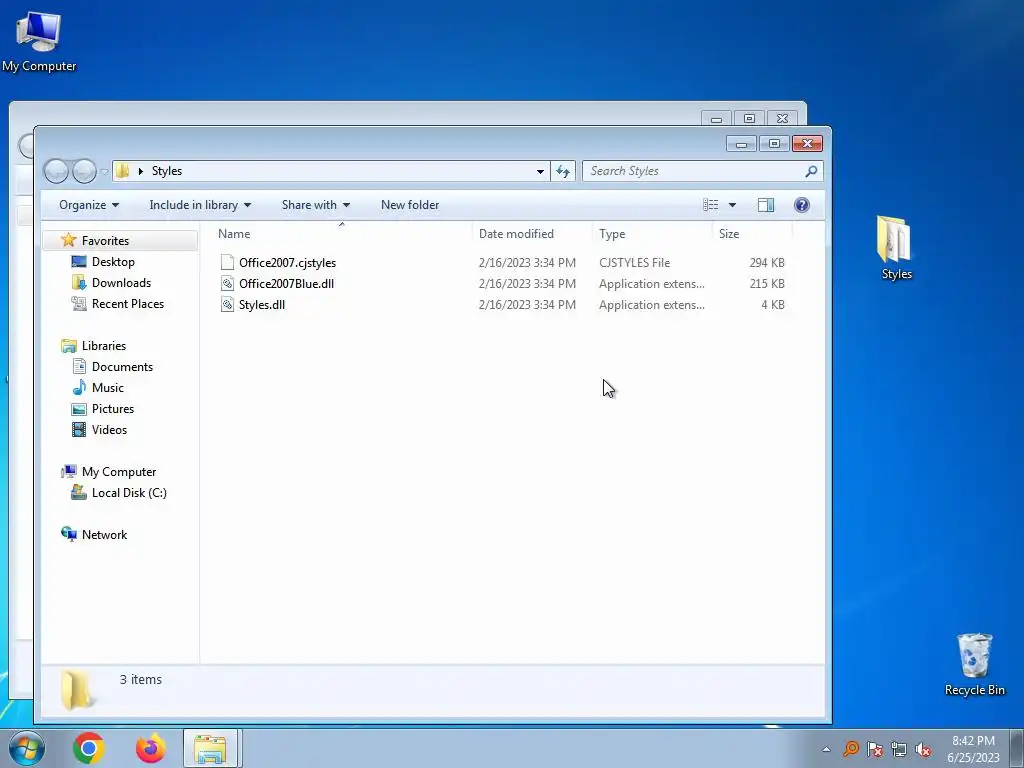Click the magnifier tray icon
Screen dimensions: 1024x768
click(850, 749)
